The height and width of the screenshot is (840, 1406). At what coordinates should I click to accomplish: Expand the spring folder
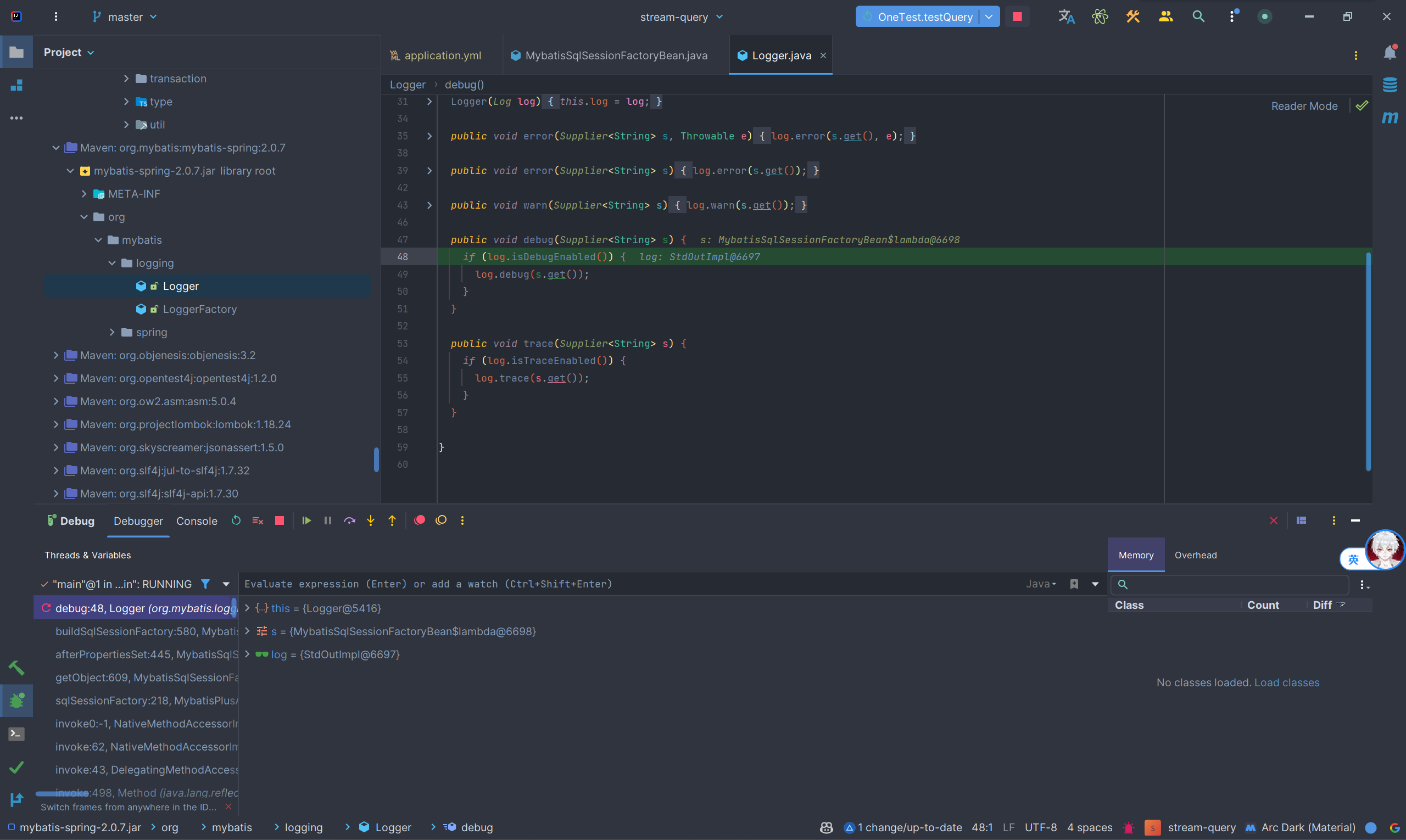(x=112, y=332)
